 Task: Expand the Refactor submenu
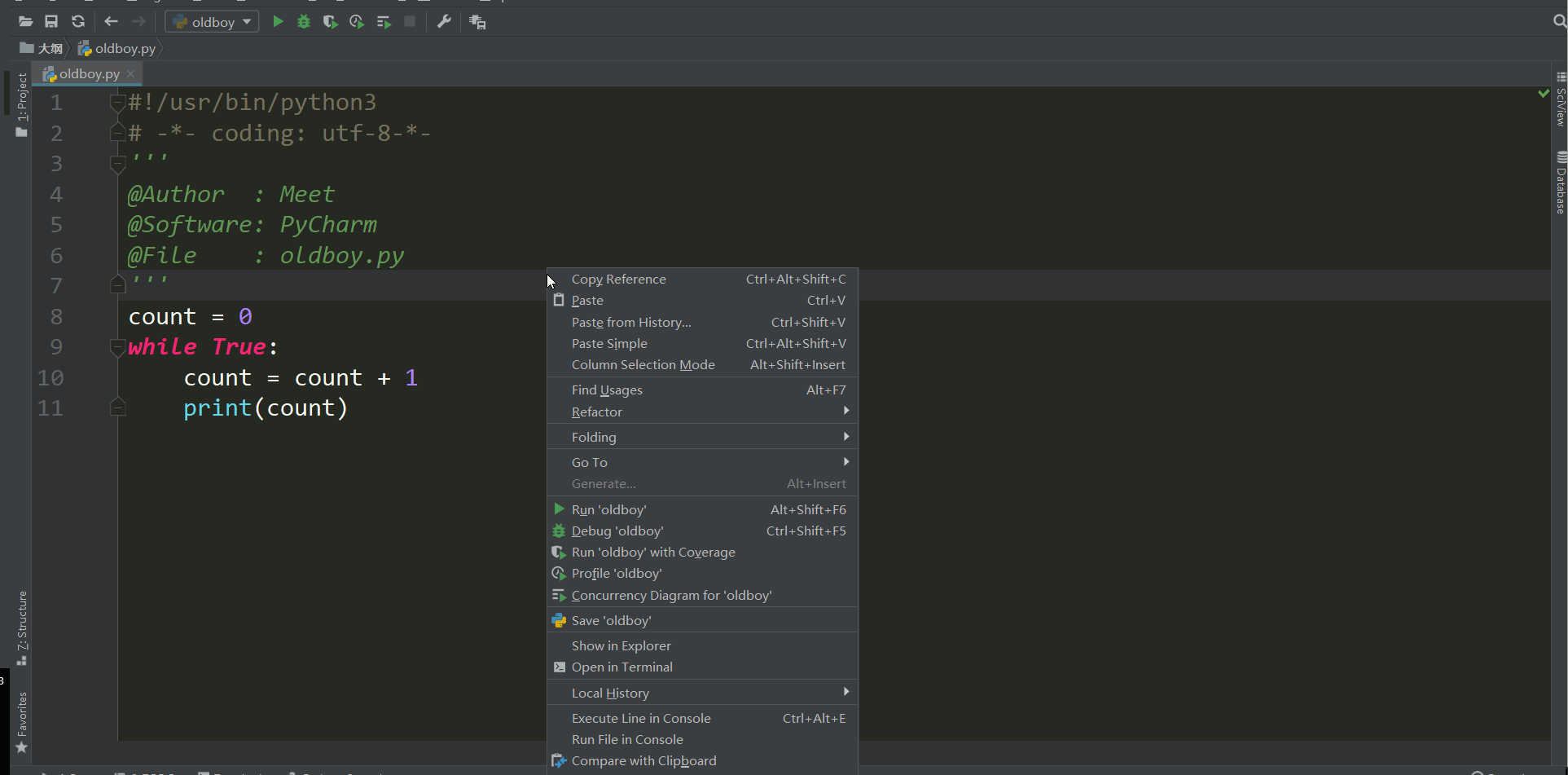[x=702, y=412]
